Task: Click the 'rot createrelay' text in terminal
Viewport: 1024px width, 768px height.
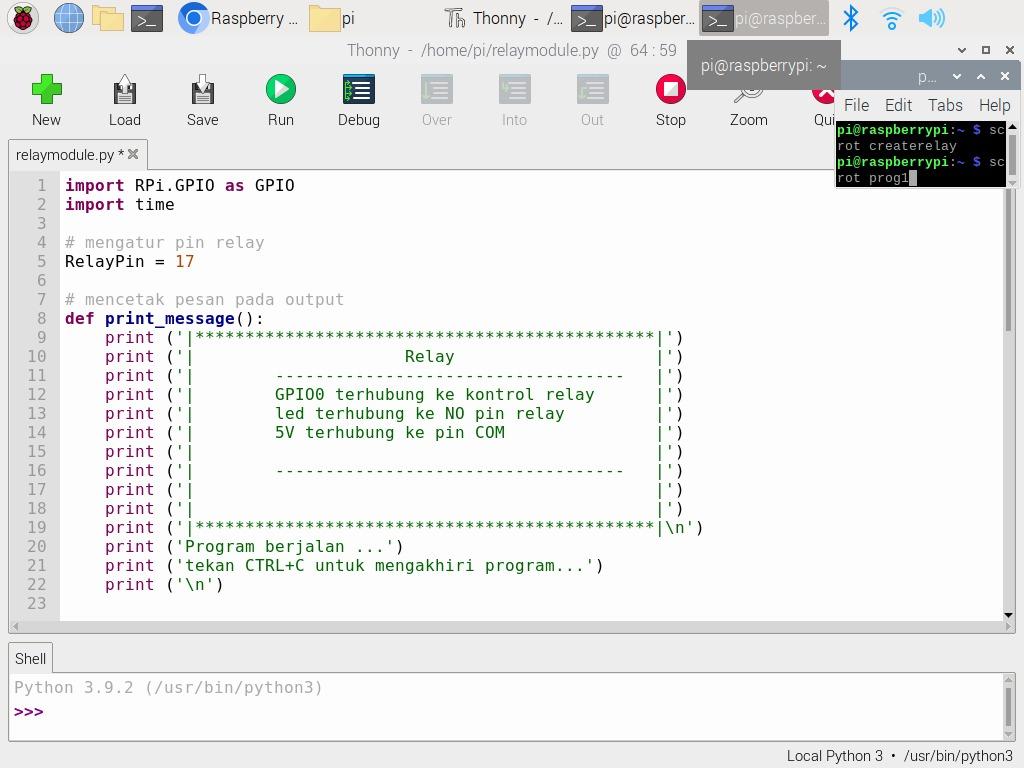Action: [897, 146]
